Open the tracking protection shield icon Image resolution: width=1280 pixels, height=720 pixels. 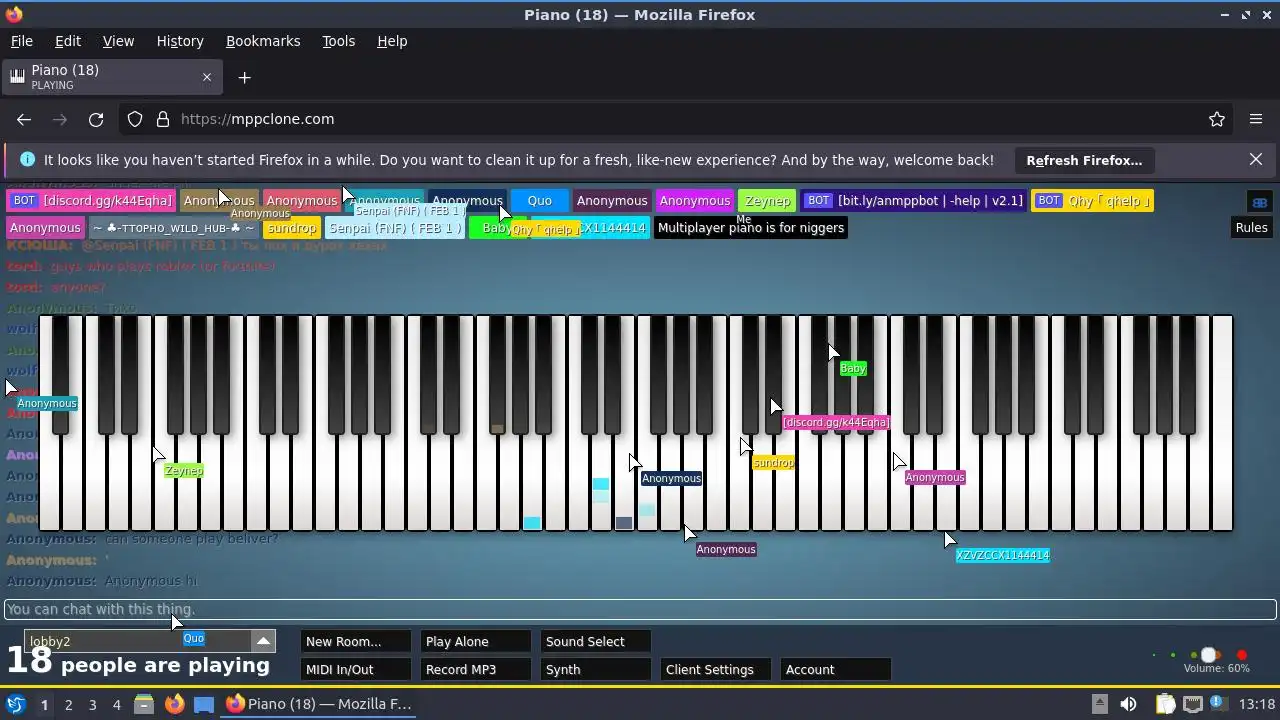tap(135, 119)
